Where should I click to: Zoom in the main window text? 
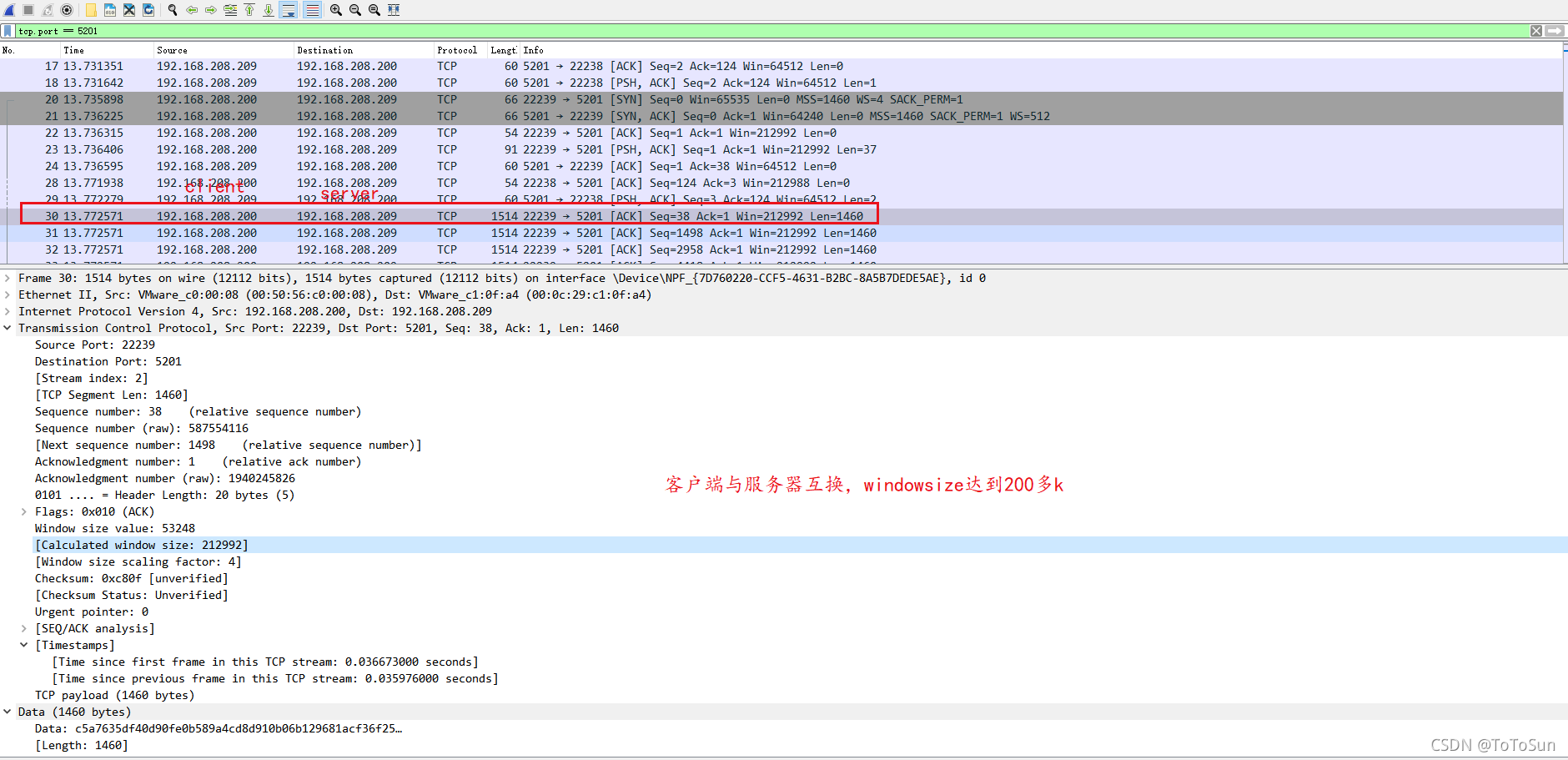click(x=335, y=10)
